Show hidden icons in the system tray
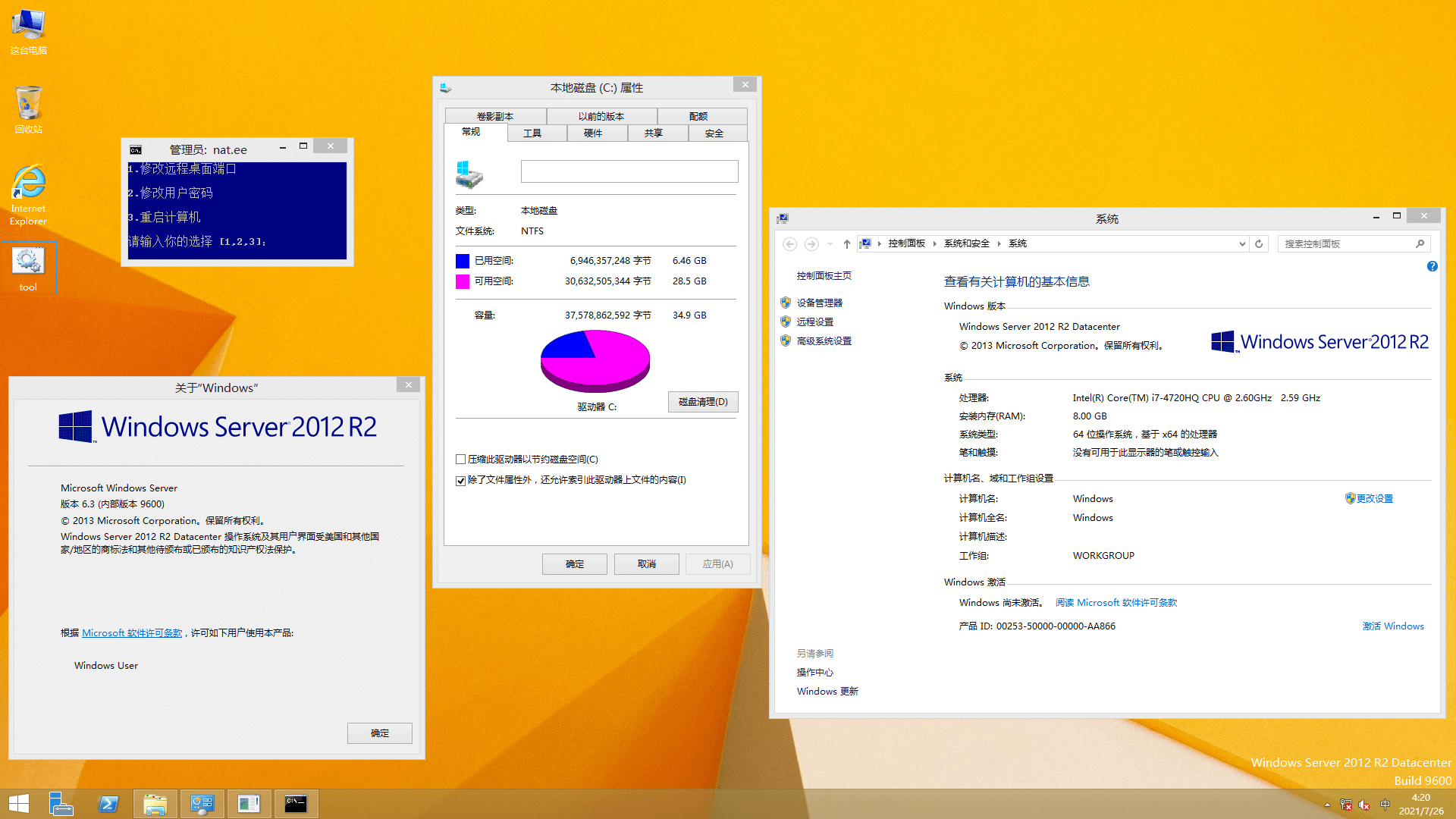 [x=1327, y=805]
